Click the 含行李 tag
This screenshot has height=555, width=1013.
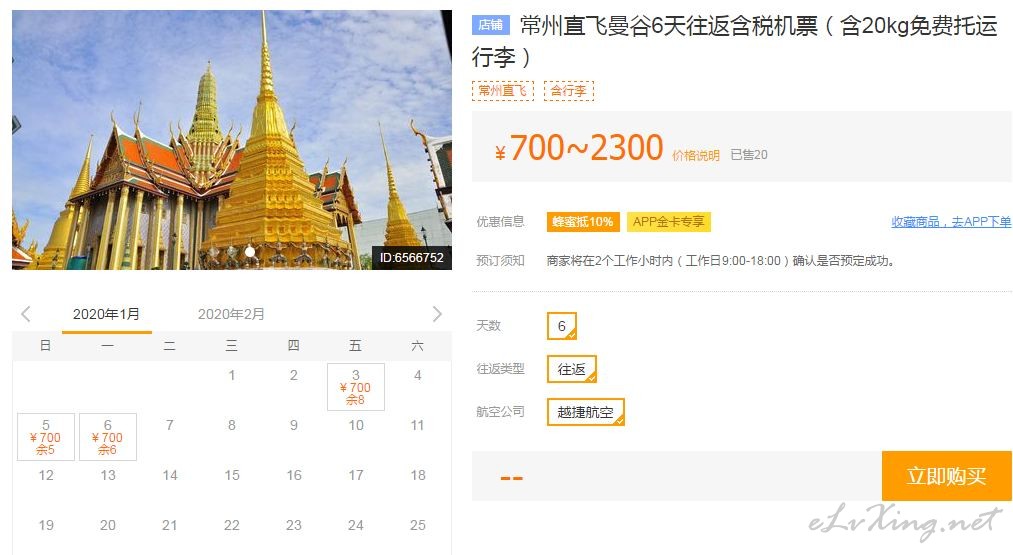click(x=569, y=90)
